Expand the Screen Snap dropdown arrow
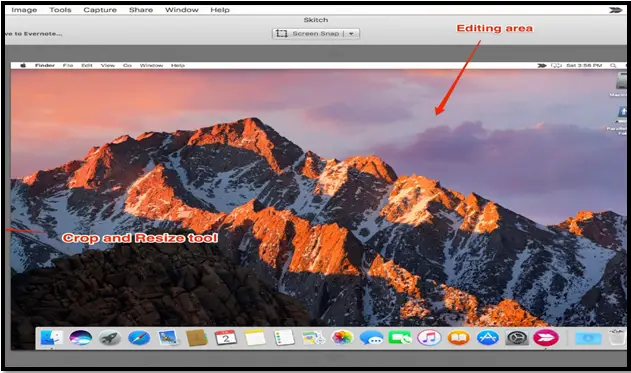Screen dimensions: 631x373 pos(351,33)
